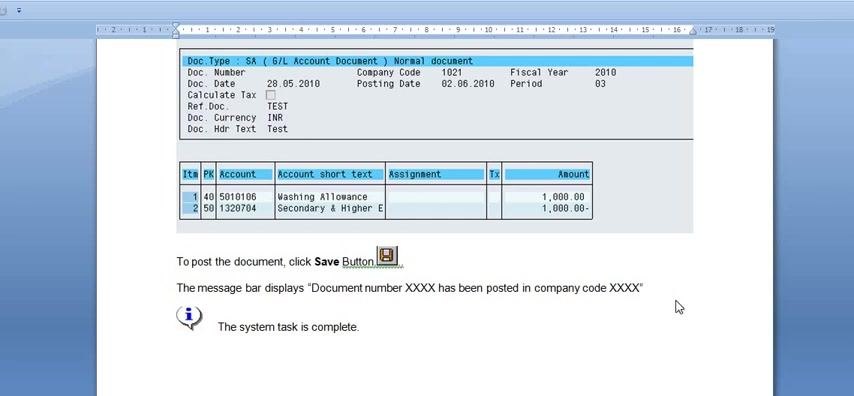Screen dimensions: 854x396
Task: Click the amount 1,000.00- in item 2
Action: [566, 208]
